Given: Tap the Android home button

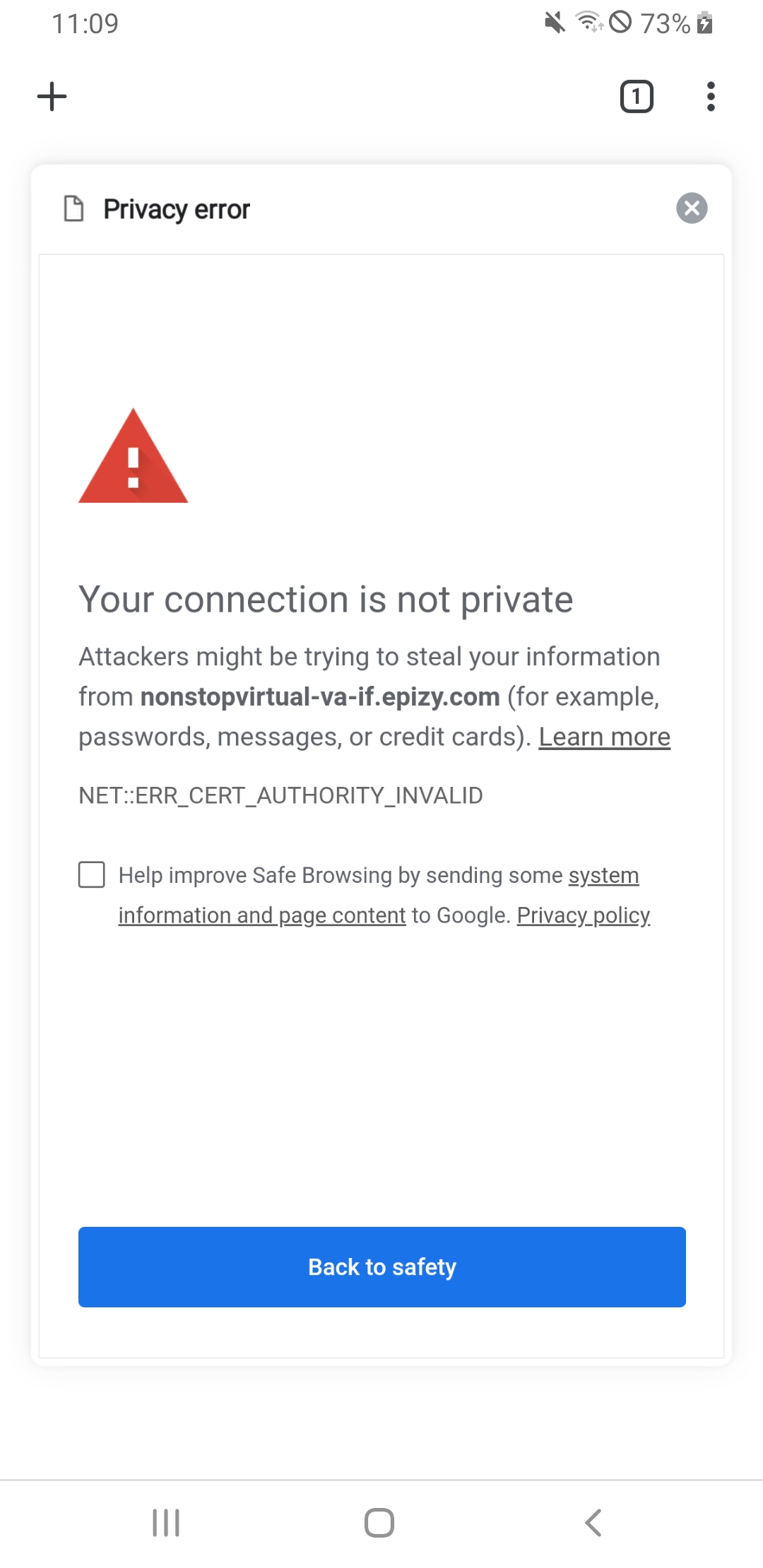Looking at the screenshot, I should pyautogui.click(x=379, y=1523).
